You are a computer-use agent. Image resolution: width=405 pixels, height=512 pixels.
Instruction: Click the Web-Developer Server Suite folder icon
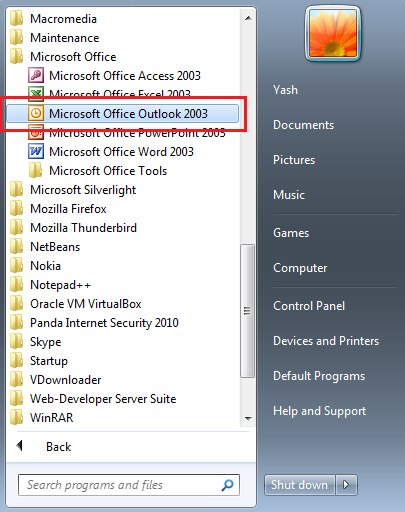tap(17, 399)
